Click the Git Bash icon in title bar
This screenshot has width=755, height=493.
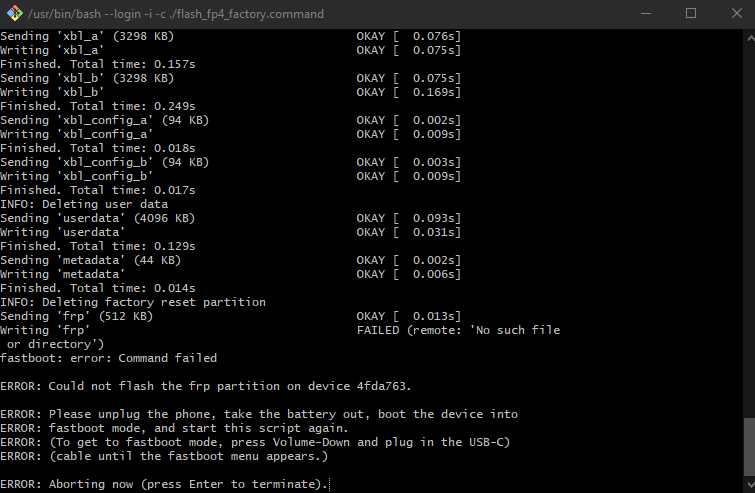(14, 13)
